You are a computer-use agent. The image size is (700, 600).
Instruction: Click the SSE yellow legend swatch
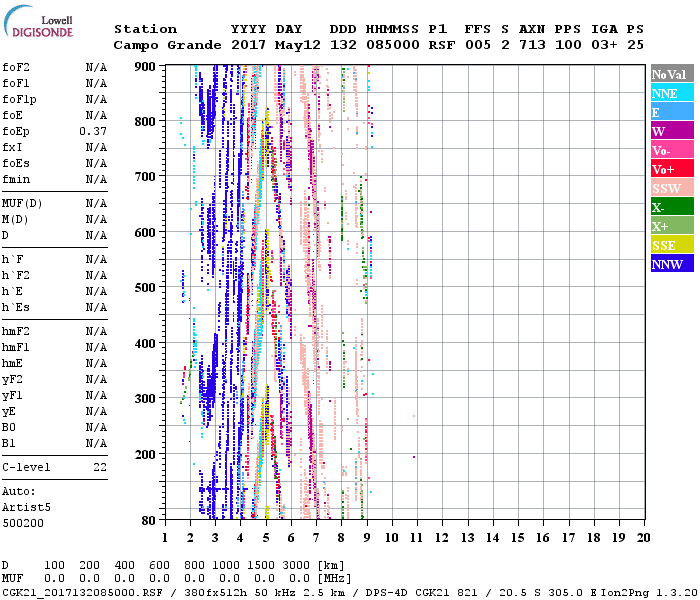point(672,244)
